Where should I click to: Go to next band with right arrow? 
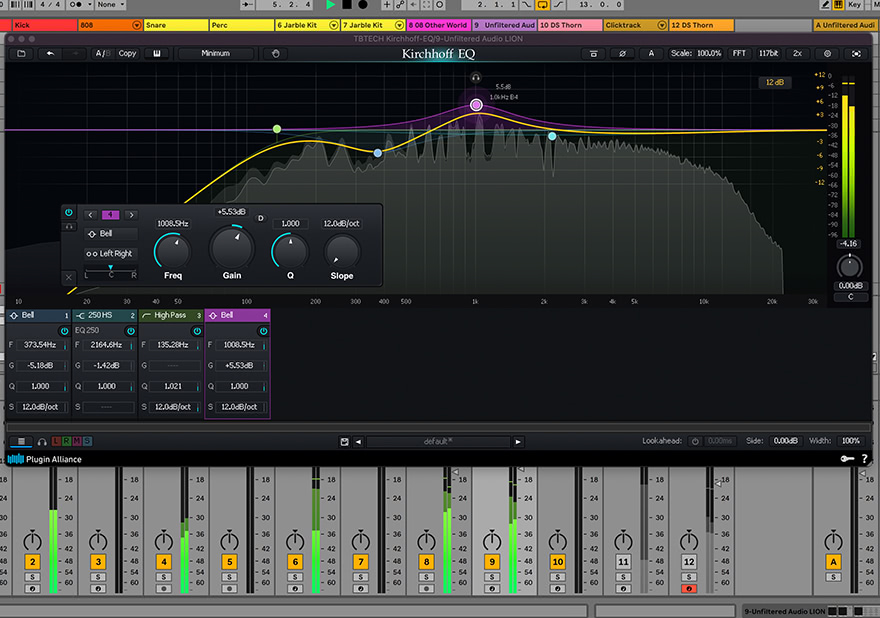coord(131,215)
